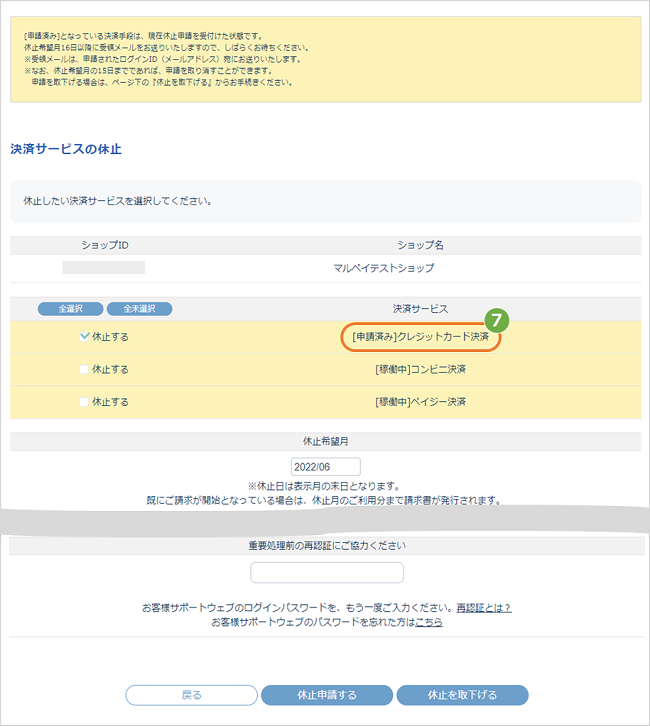The width and height of the screenshot is (650, 726).
Task: Click the 全未選択 button
Action: (139, 309)
